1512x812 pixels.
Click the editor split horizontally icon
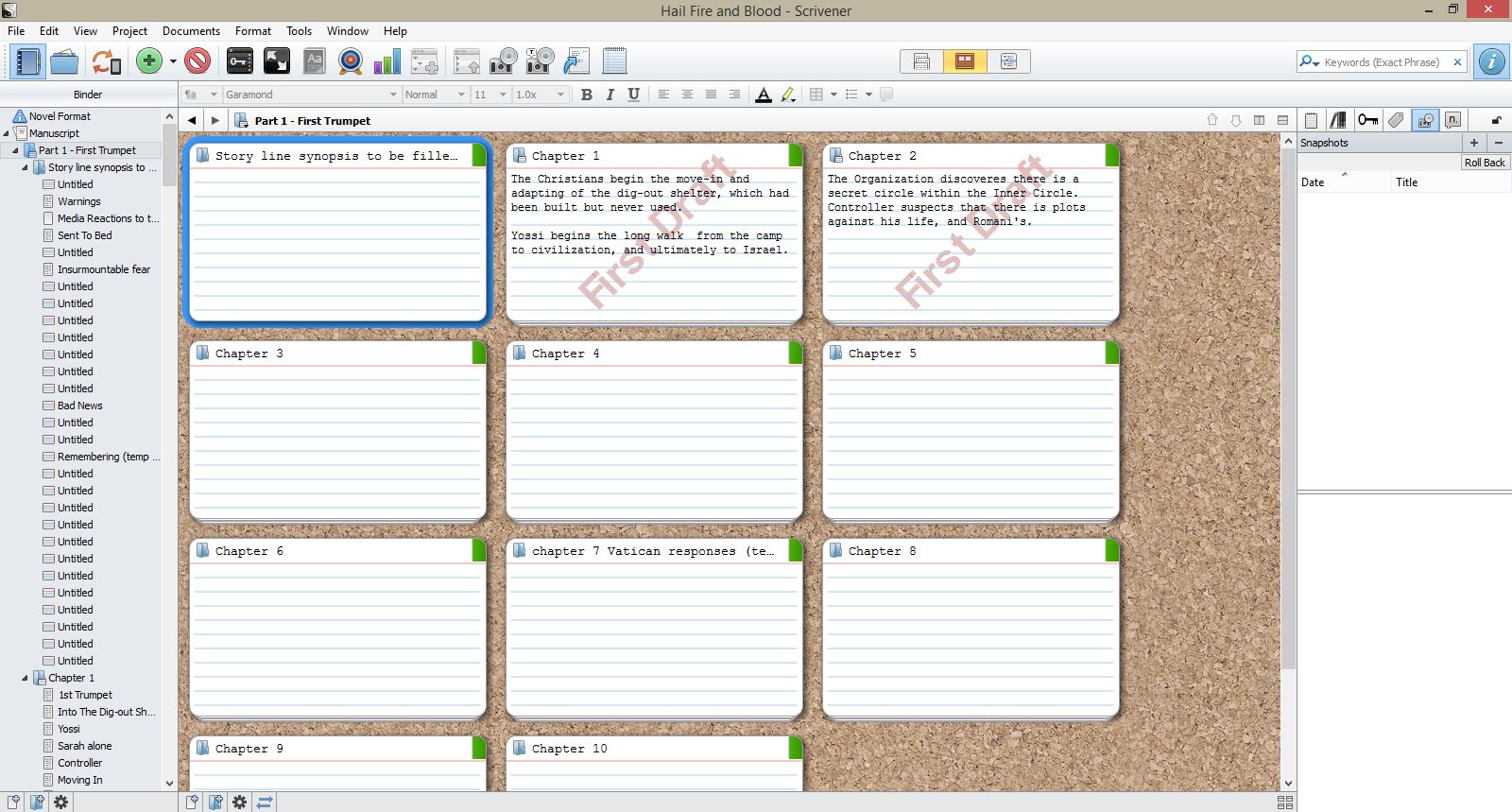click(1282, 120)
